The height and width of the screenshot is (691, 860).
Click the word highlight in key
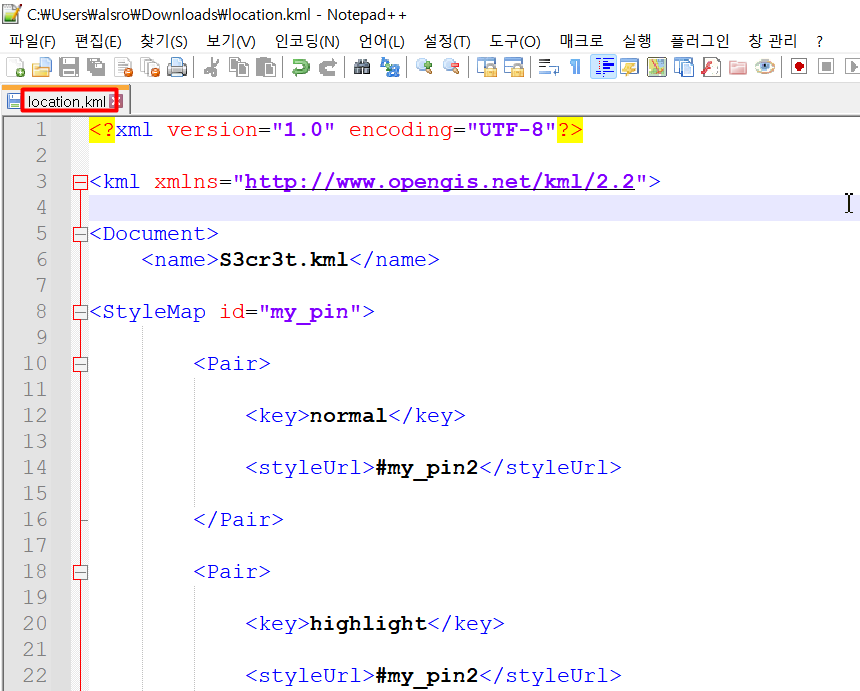368,624
